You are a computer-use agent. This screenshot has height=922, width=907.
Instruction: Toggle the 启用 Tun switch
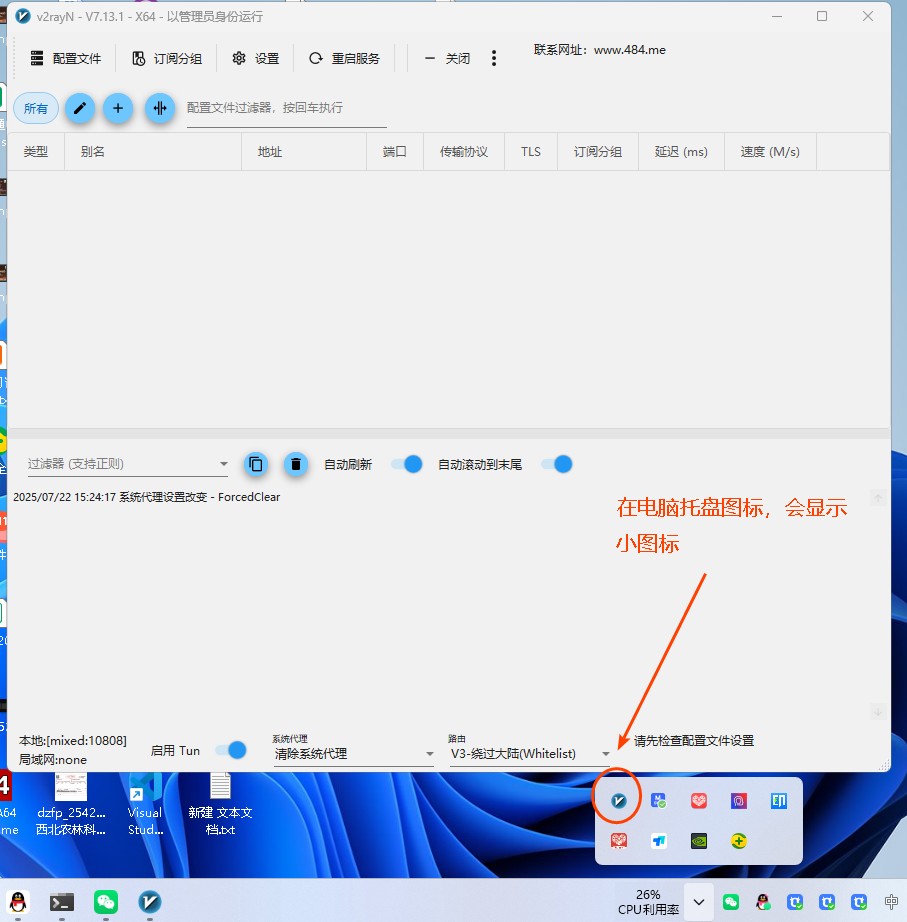tap(231, 750)
